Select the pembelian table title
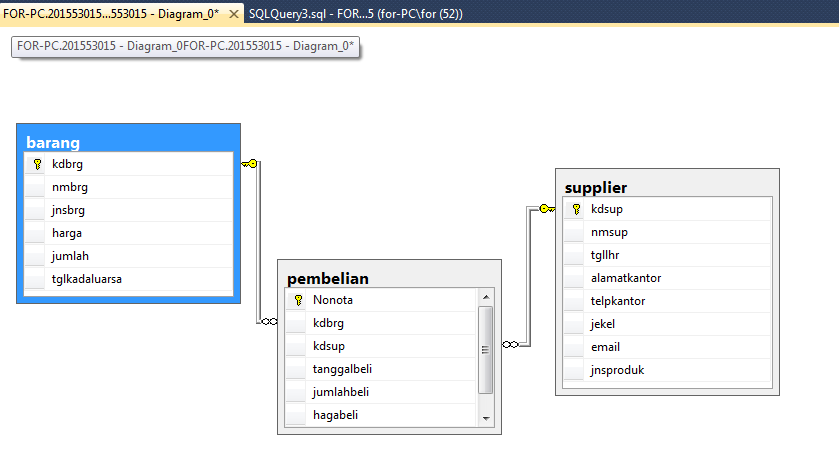 click(x=327, y=278)
